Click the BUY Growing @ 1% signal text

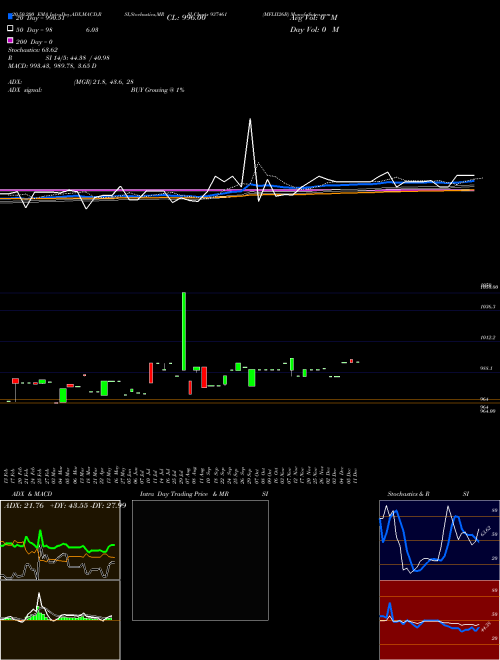click(157, 90)
